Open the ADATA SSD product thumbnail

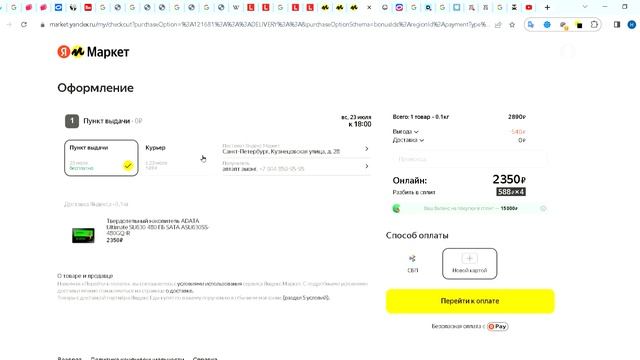[83, 235]
